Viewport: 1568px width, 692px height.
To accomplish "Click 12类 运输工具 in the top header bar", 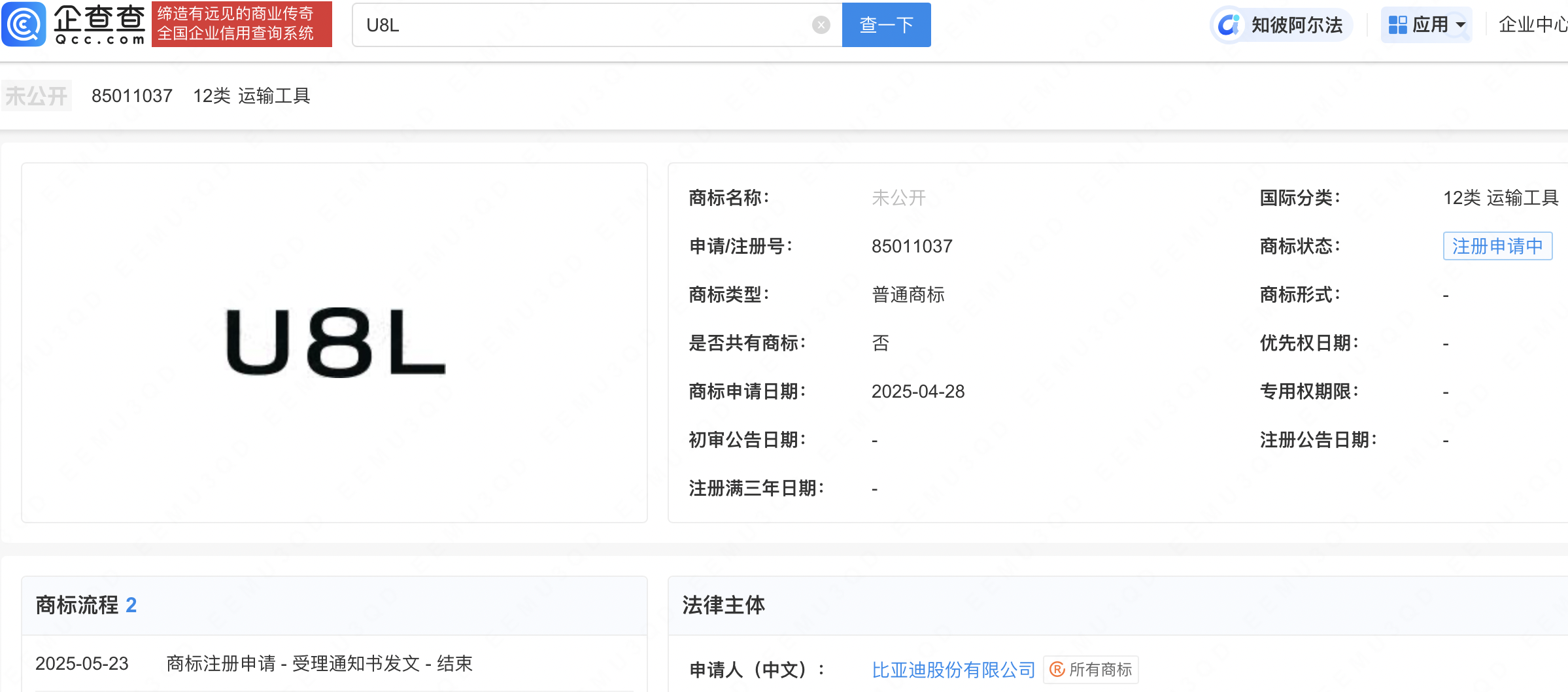I will pos(251,96).
